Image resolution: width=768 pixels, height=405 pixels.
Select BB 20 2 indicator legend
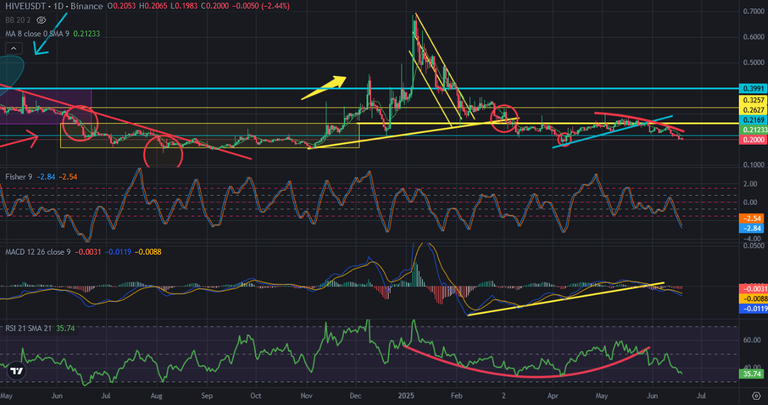pyautogui.click(x=20, y=20)
